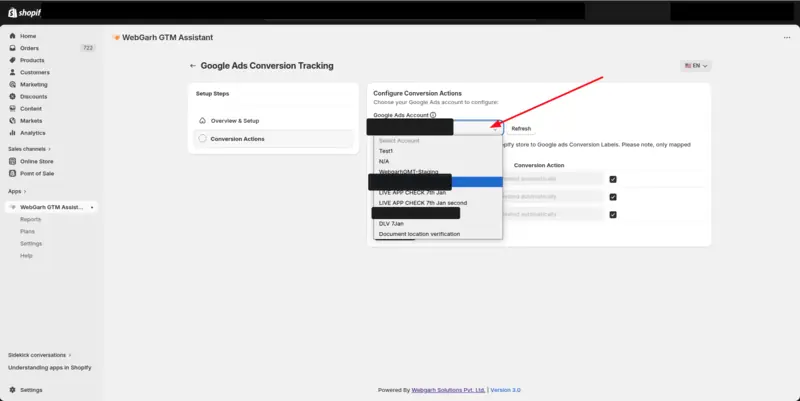Image resolution: width=800 pixels, height=401 pixels.
Task: Click the first conversion action input field
Action: [x=553, y=179]
